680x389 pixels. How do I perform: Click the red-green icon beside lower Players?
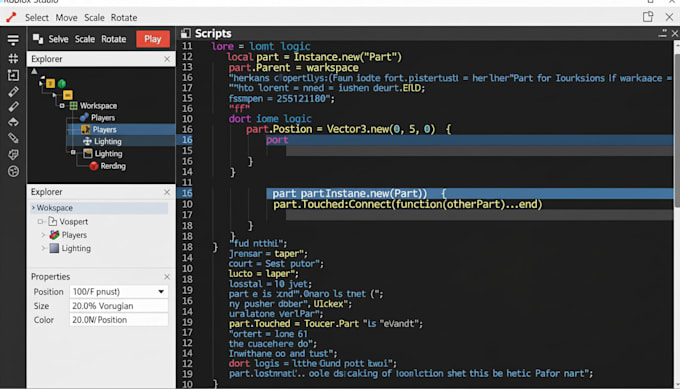click(x=54, y=235)
